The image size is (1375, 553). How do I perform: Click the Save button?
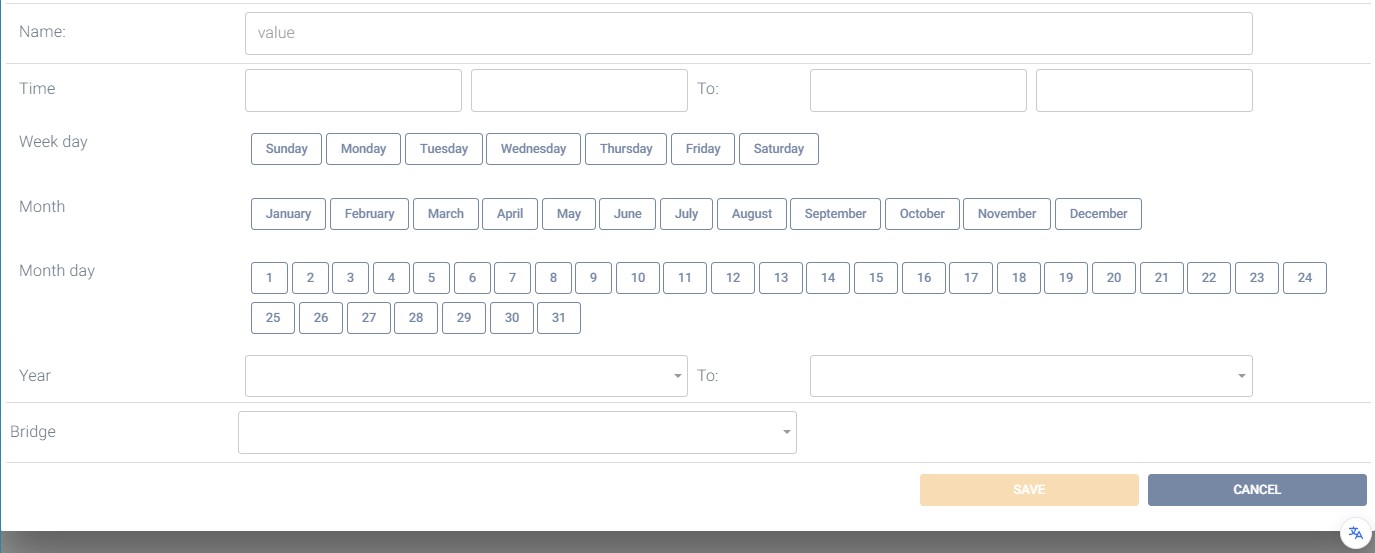(x=1029, y=490)
